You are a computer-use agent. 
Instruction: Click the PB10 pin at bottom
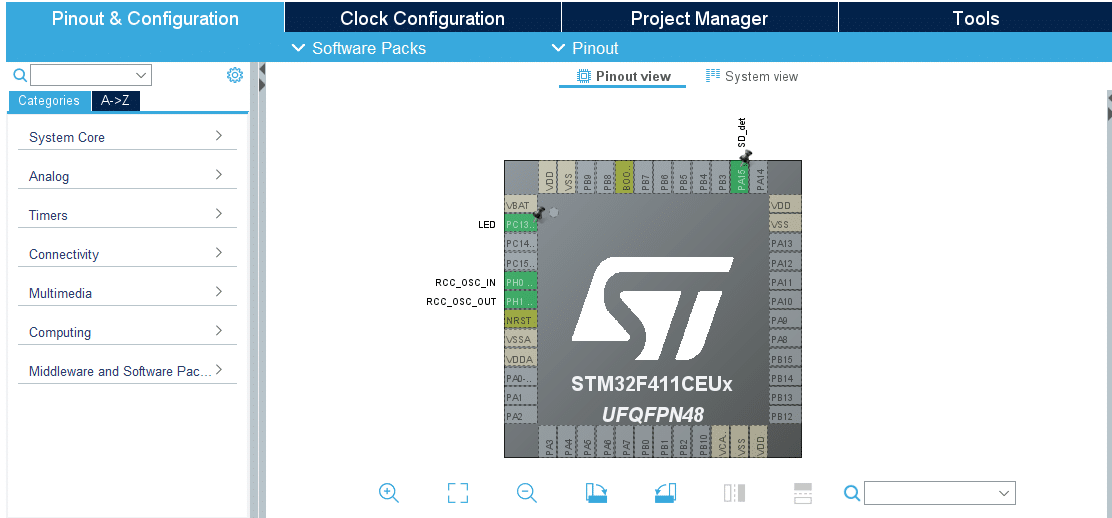[701, 441]
